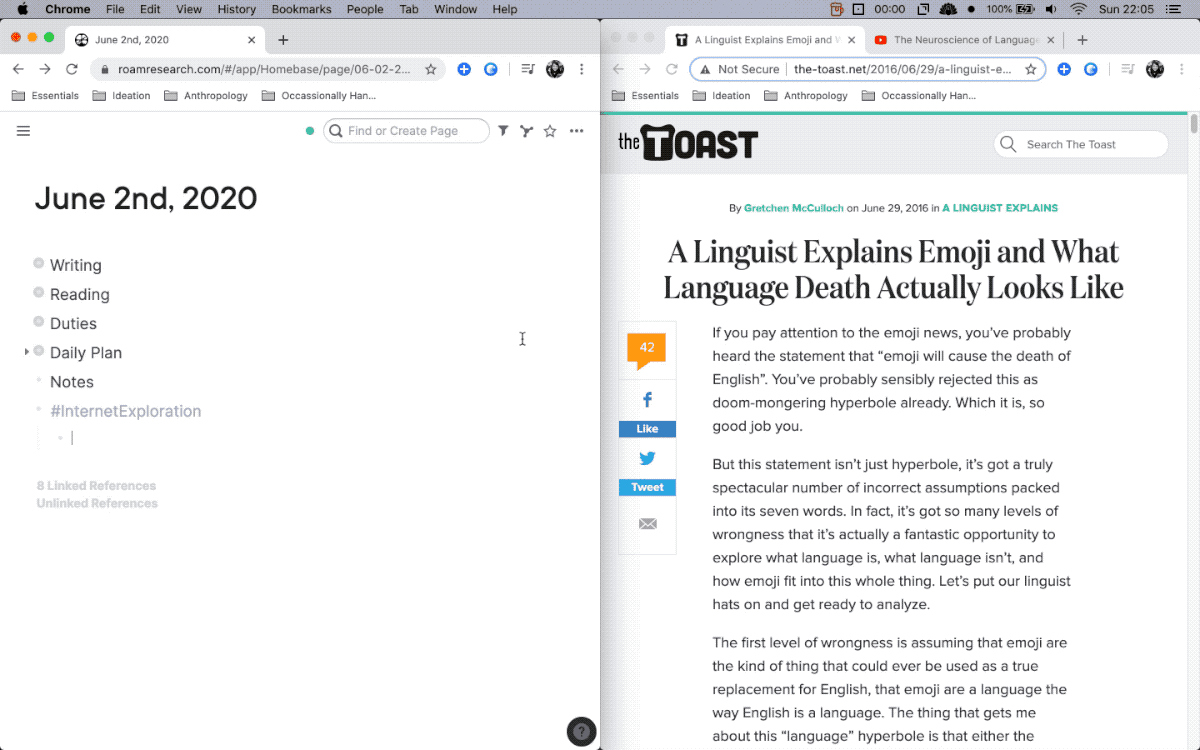Viewport: 1200px width, 750px height.
Task: Click the Tweet button
Action: [x=647, y=487]
